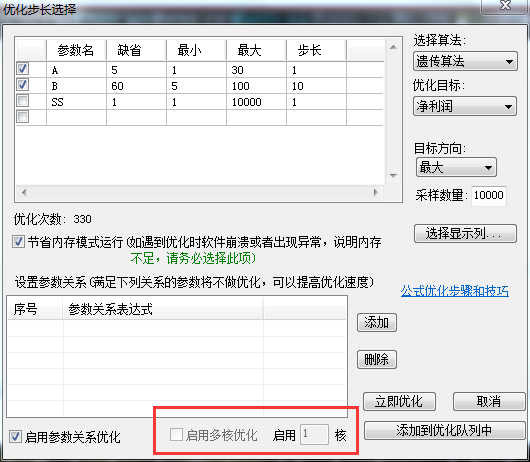Image resolution: width=530 pixels, height=462 pixels.
Task: Open the 公式优化步骤和技巧 link
Action: coord(455,291)
